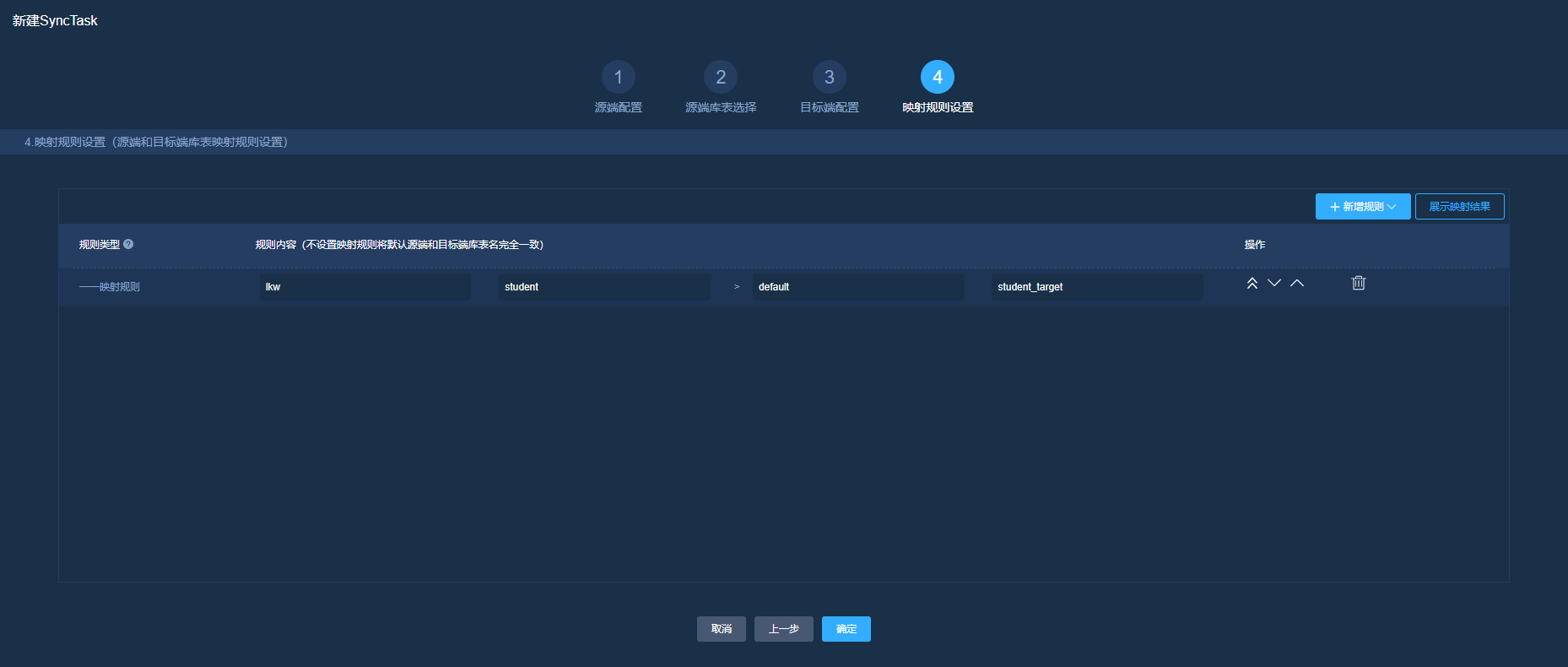The height and width of the screenshot is (667, 1568).
Task: Open the 新增规则 dropdown
Action: pos(1362,207)
